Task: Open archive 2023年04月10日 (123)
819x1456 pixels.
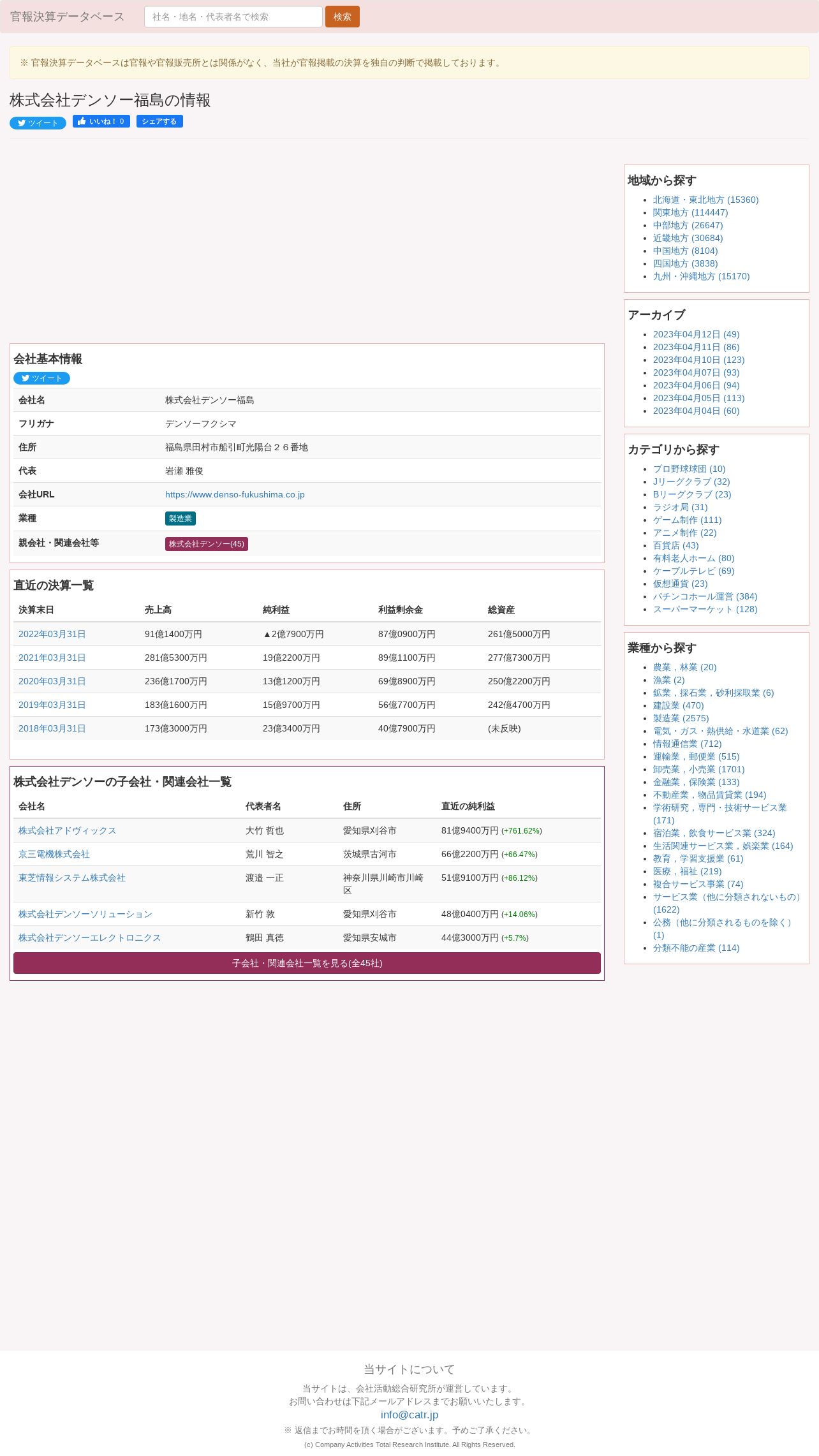Action: tap(698, 360)
